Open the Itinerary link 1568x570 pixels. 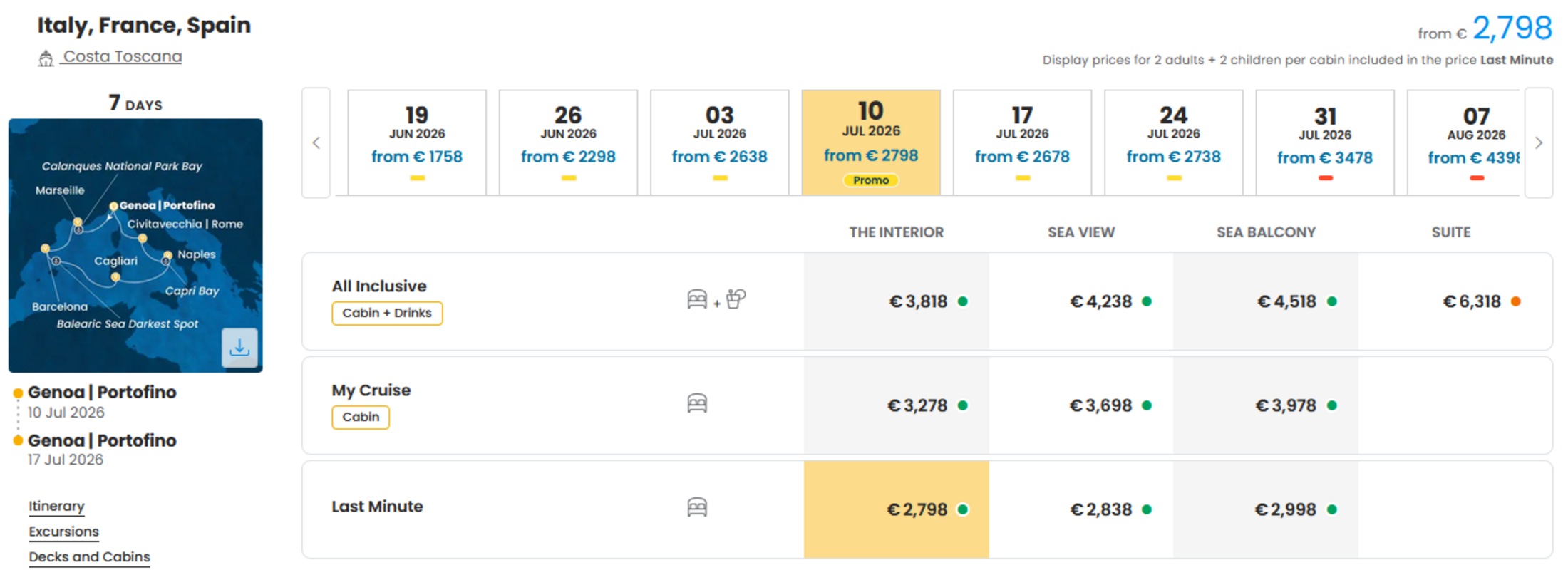pyautogui.click(x=56, y=507)
